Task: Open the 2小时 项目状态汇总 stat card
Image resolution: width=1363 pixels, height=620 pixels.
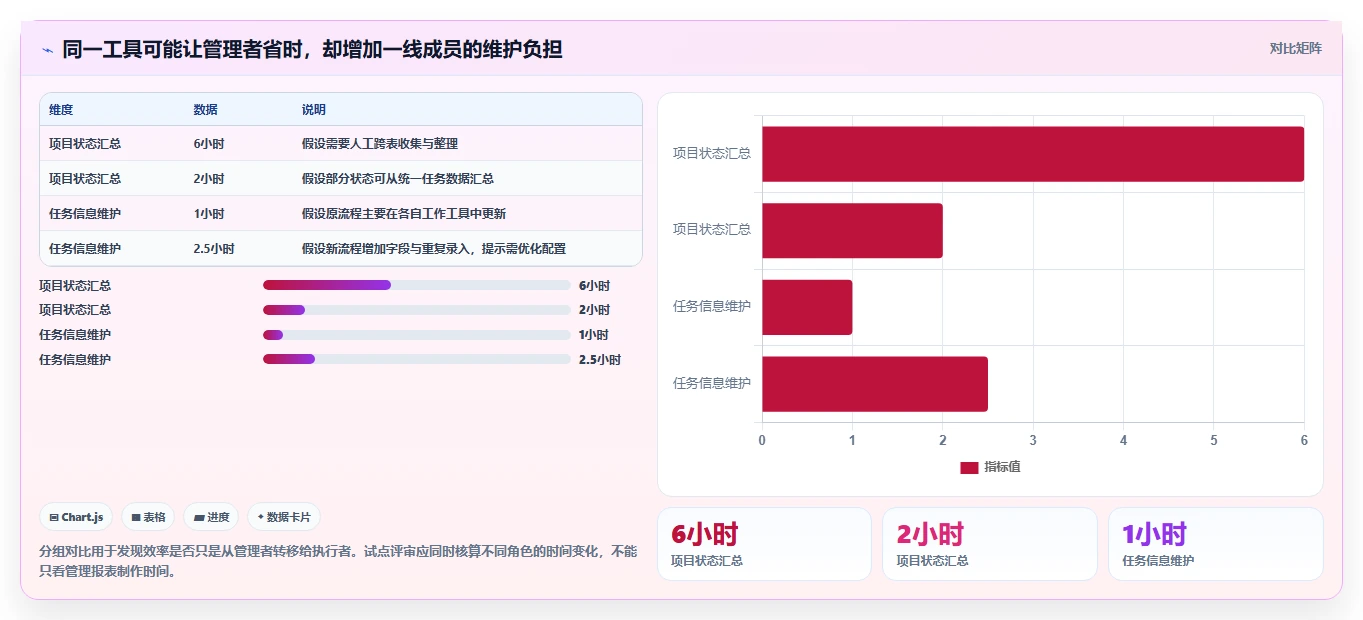Action: point(990,544)
